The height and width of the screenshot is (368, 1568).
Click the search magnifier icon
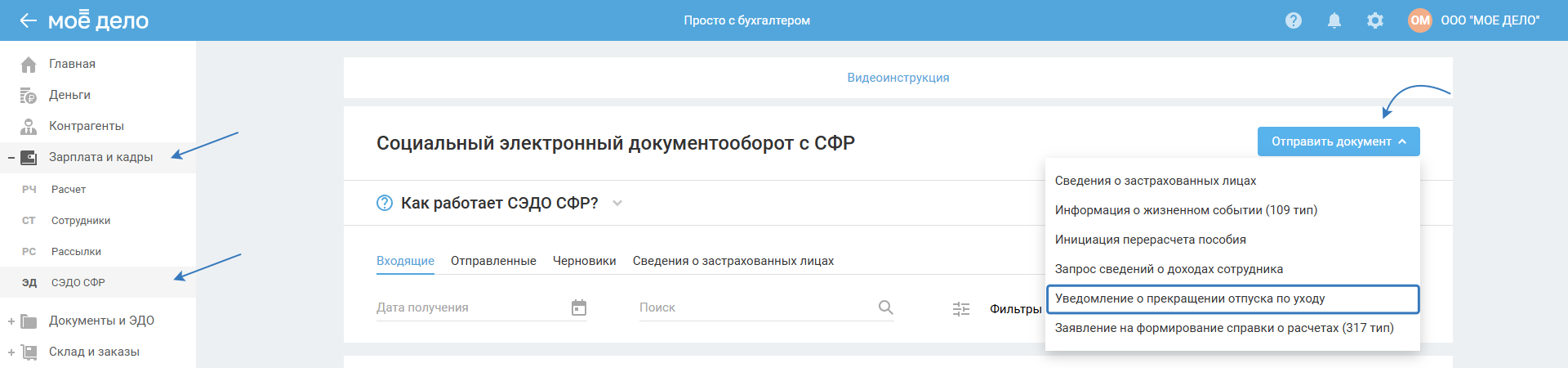coord(885,307)
